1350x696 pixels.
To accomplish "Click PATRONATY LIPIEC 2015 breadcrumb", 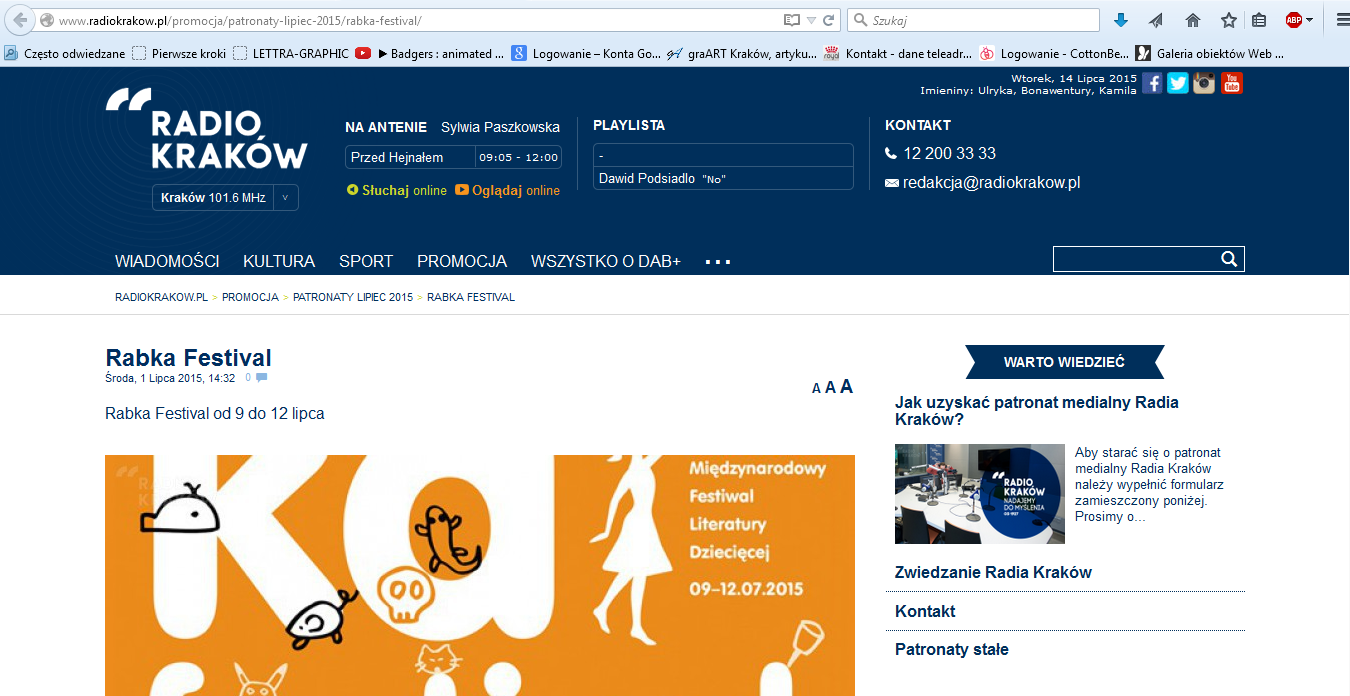I will coord(353,297).
